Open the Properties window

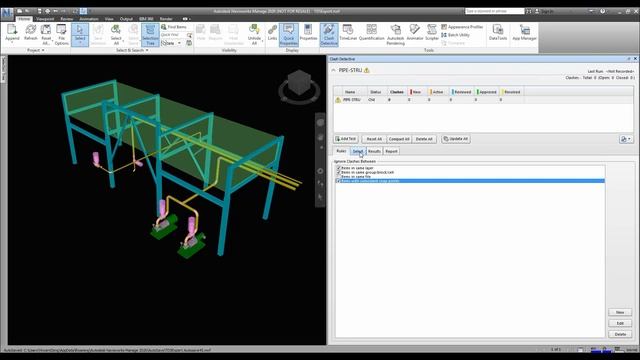point(308,32)
